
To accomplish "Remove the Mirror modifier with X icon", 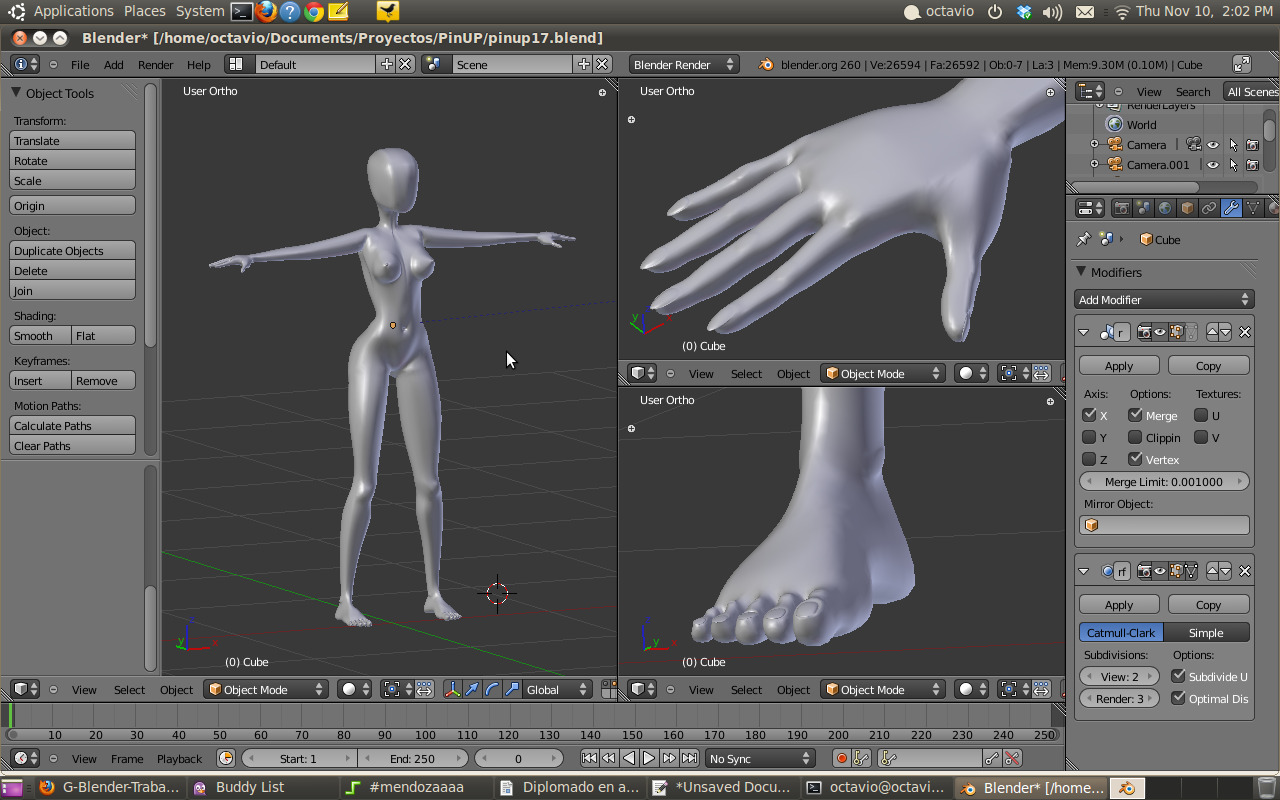I will pos(1245,332).
